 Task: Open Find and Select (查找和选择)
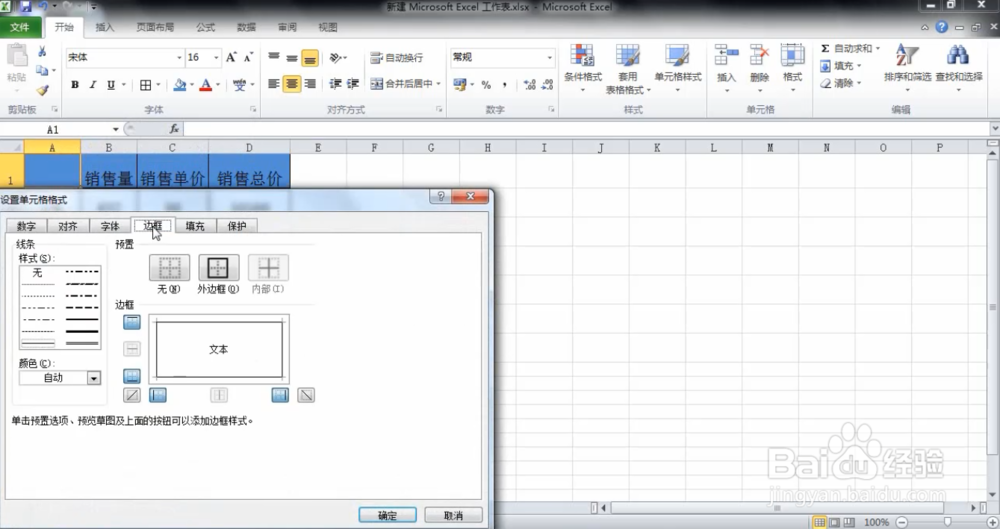(x=959, y=68)
